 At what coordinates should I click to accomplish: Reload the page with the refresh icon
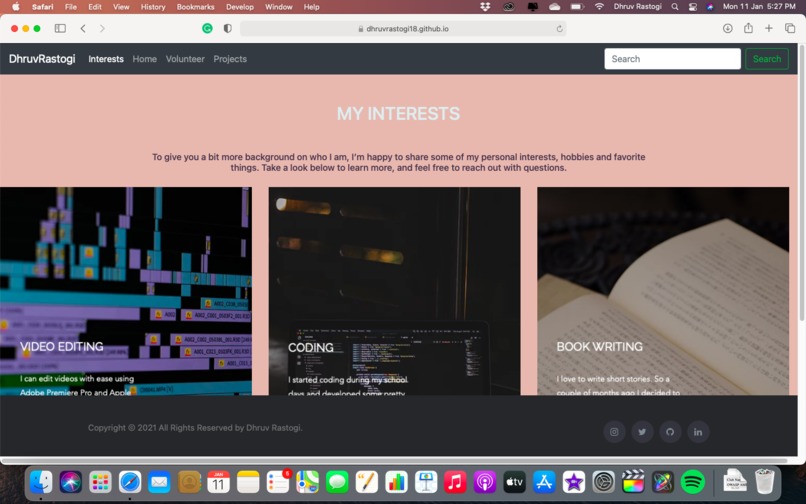click(559, 29)
